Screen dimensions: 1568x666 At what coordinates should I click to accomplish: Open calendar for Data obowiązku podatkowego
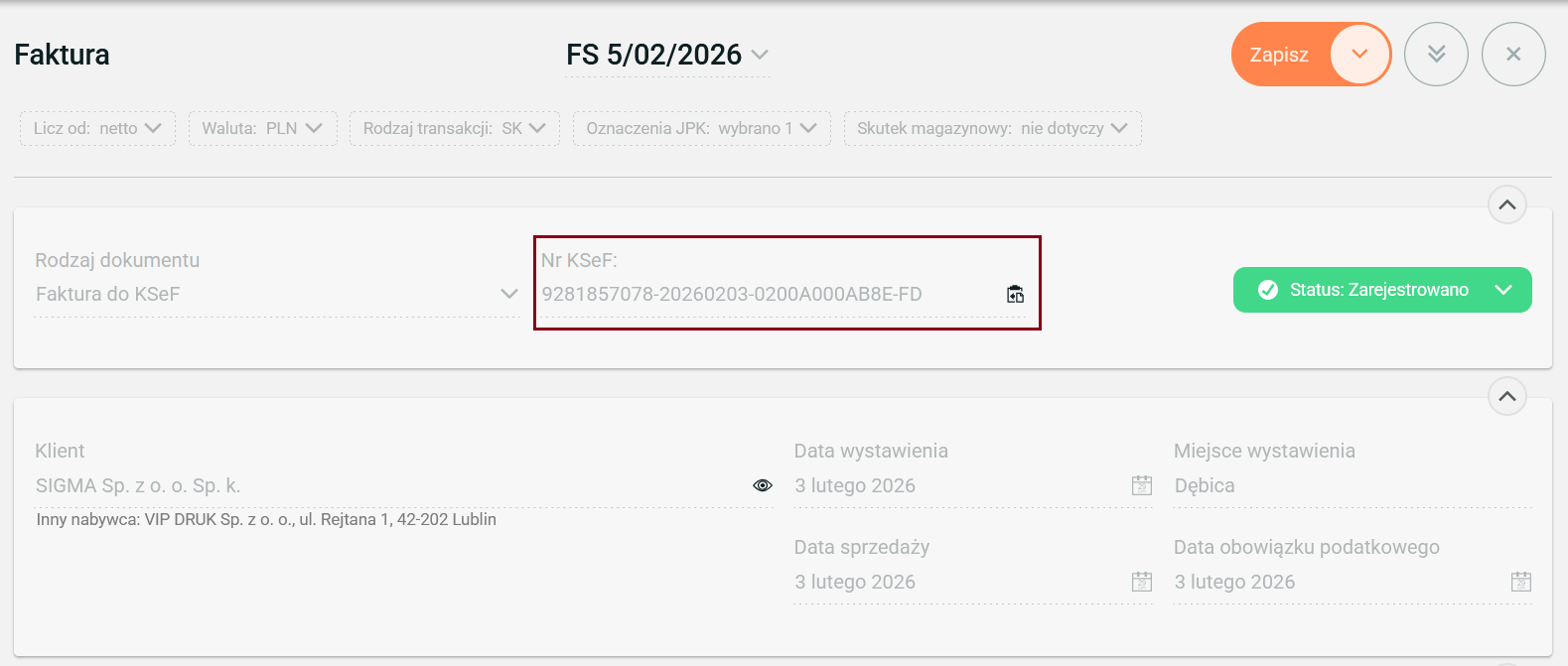1521,582
